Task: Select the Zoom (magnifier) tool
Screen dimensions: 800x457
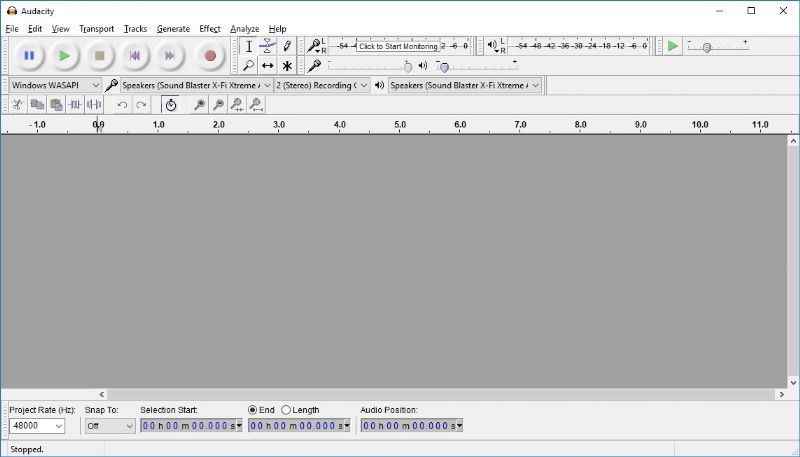Action: click(248, 65)
